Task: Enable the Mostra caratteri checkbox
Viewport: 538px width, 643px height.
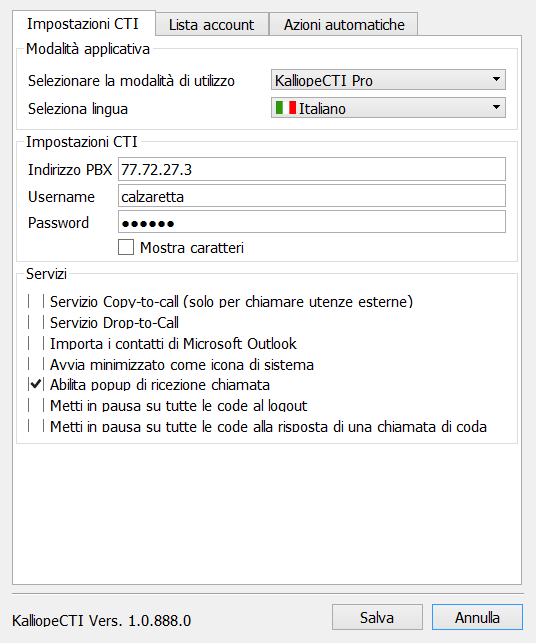Action: click(126, 248)
